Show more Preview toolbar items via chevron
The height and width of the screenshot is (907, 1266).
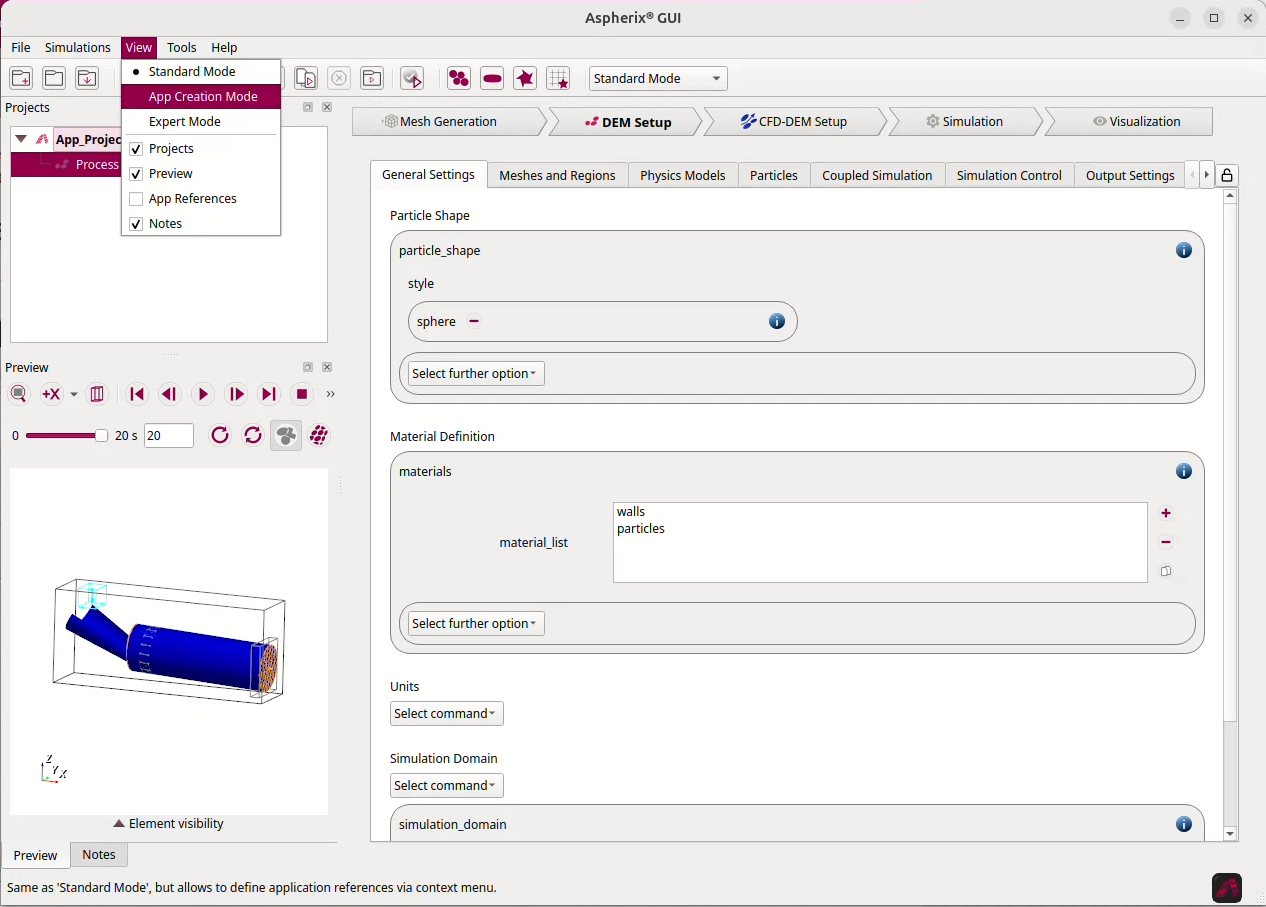[331, 394]
